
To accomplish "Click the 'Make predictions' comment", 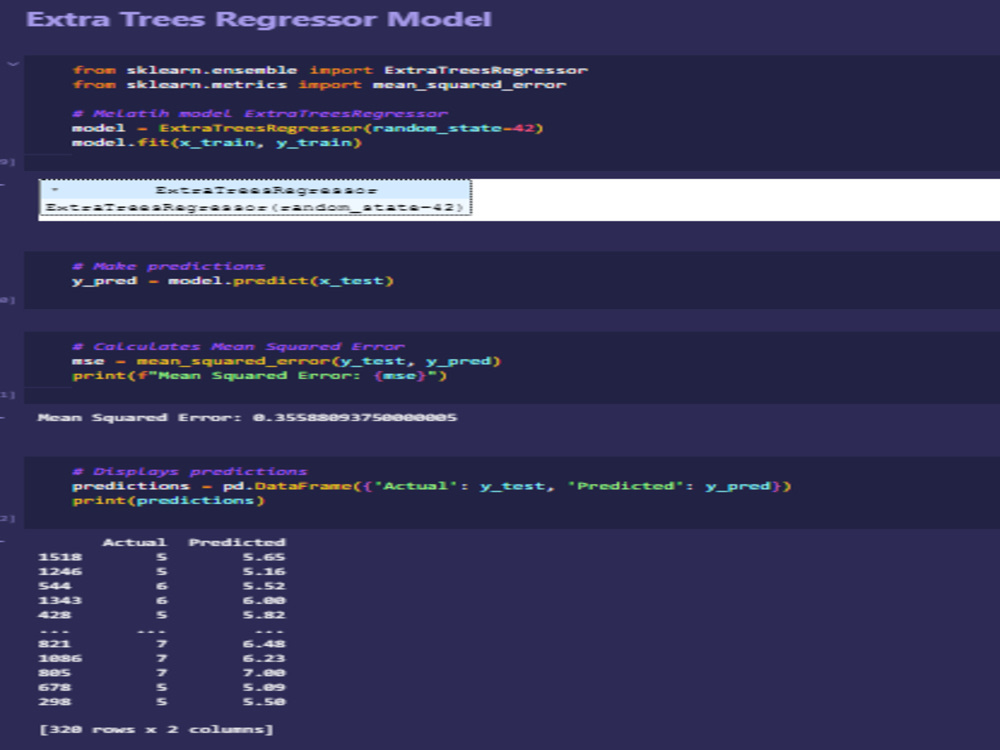I will tap(168, 267).
